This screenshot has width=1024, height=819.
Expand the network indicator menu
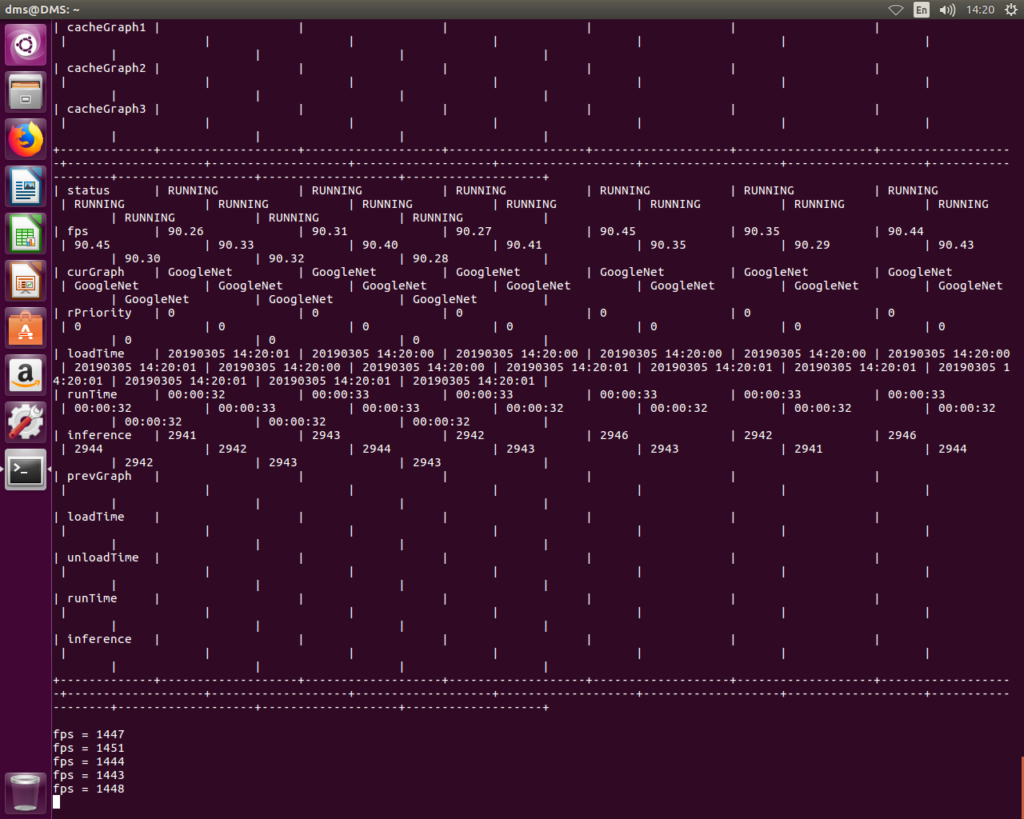coord(895,10)
